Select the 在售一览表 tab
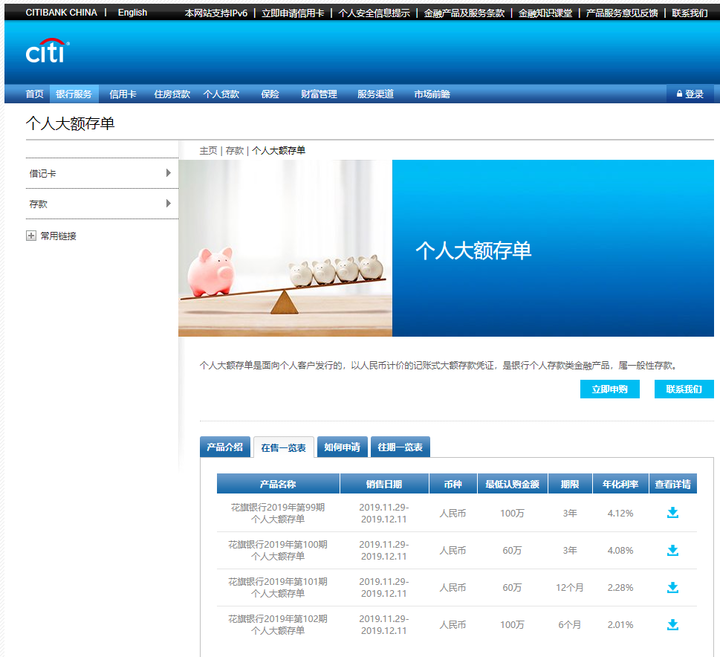Viewport: 720px width, 657px height. [283, 447]
